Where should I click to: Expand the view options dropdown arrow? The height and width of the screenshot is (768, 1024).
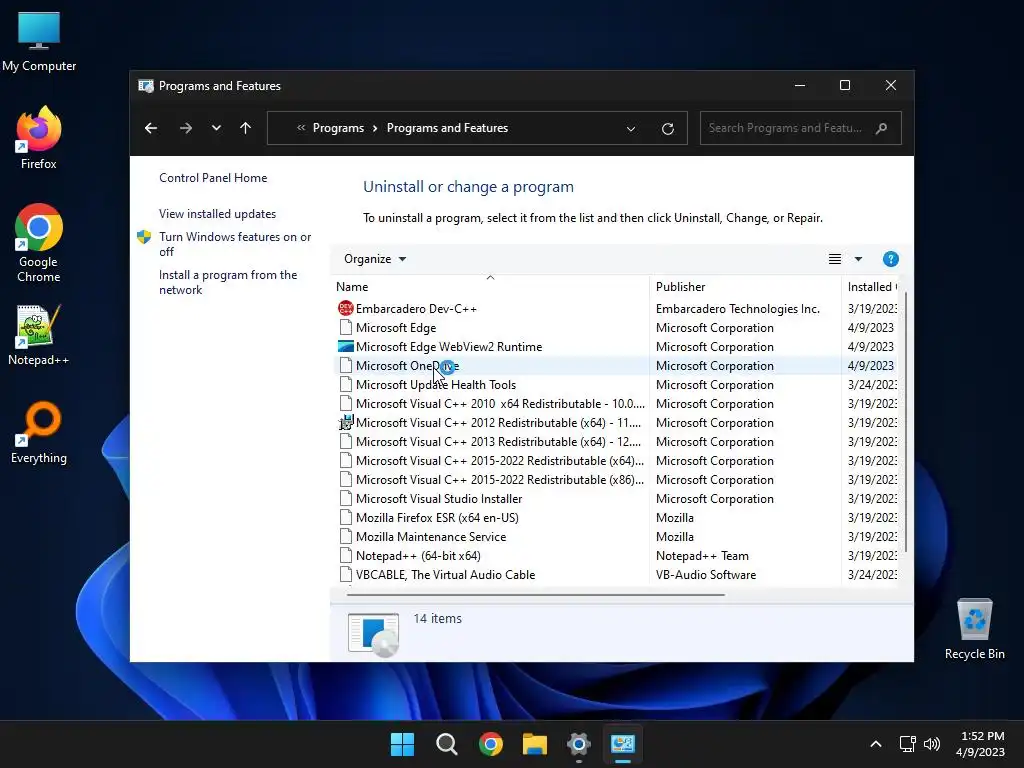[858, 259]
